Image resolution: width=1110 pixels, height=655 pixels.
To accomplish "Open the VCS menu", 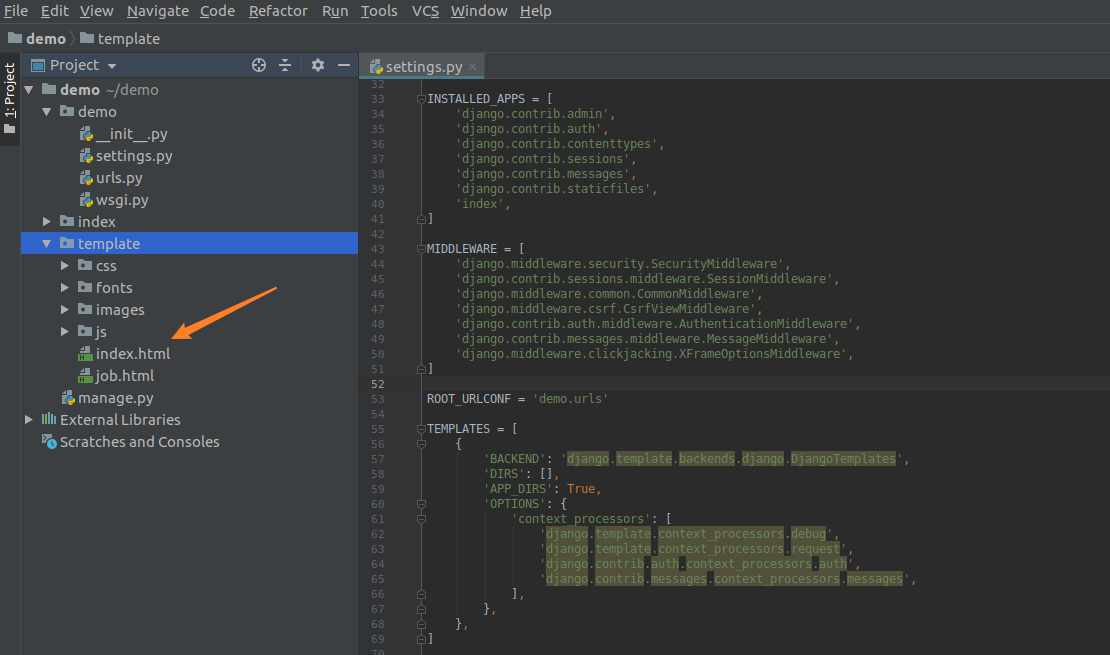I will point(425,11).
